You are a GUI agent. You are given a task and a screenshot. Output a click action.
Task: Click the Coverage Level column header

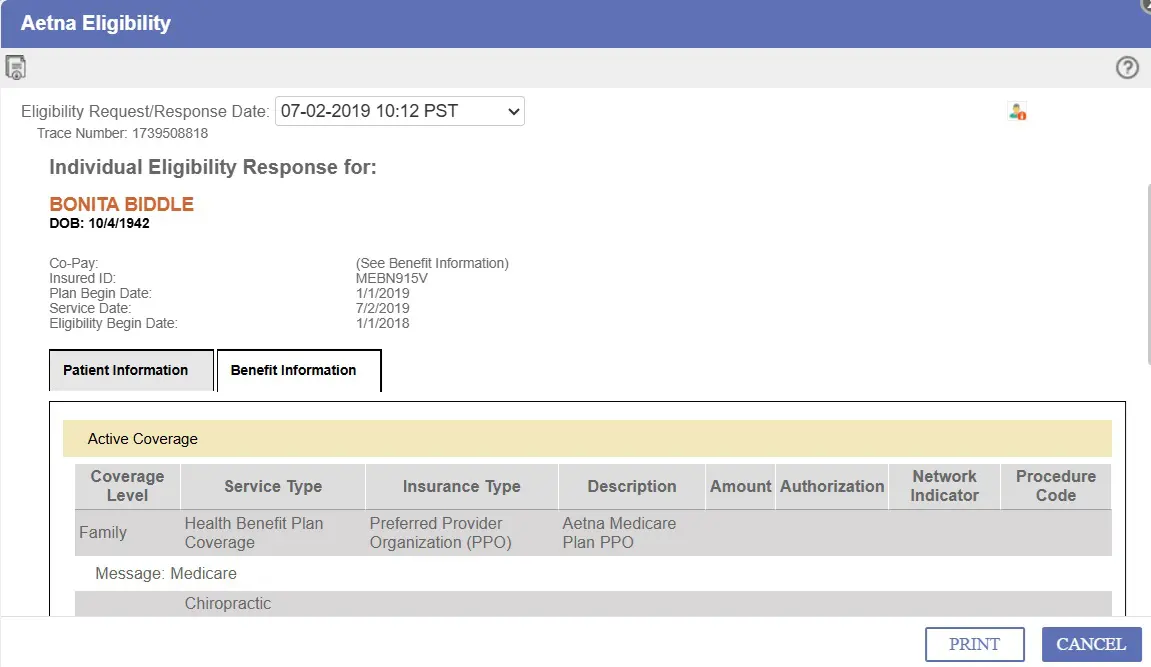click(127, 486)
